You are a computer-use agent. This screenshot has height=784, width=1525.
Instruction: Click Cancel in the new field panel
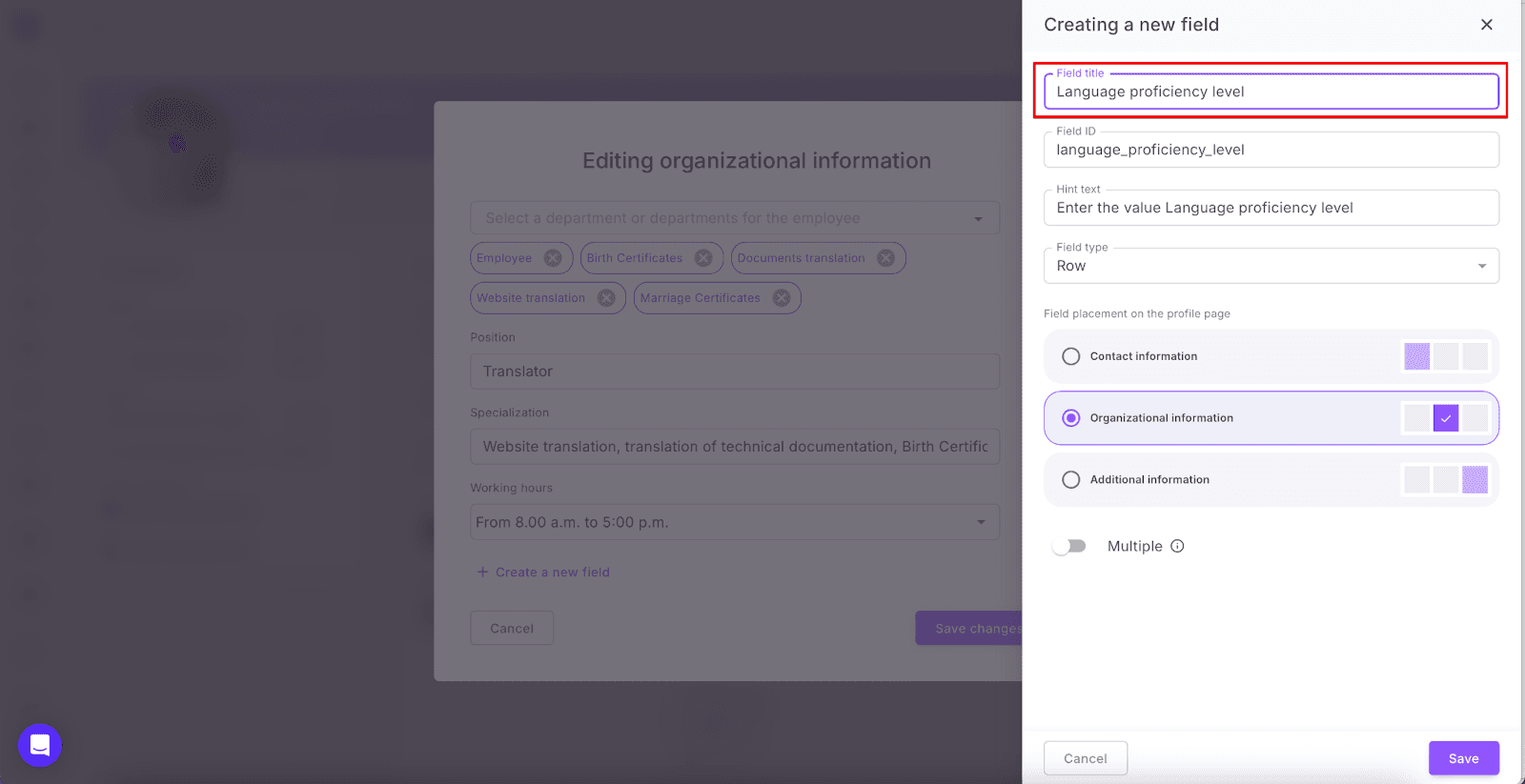click(x=1085, y=758)
